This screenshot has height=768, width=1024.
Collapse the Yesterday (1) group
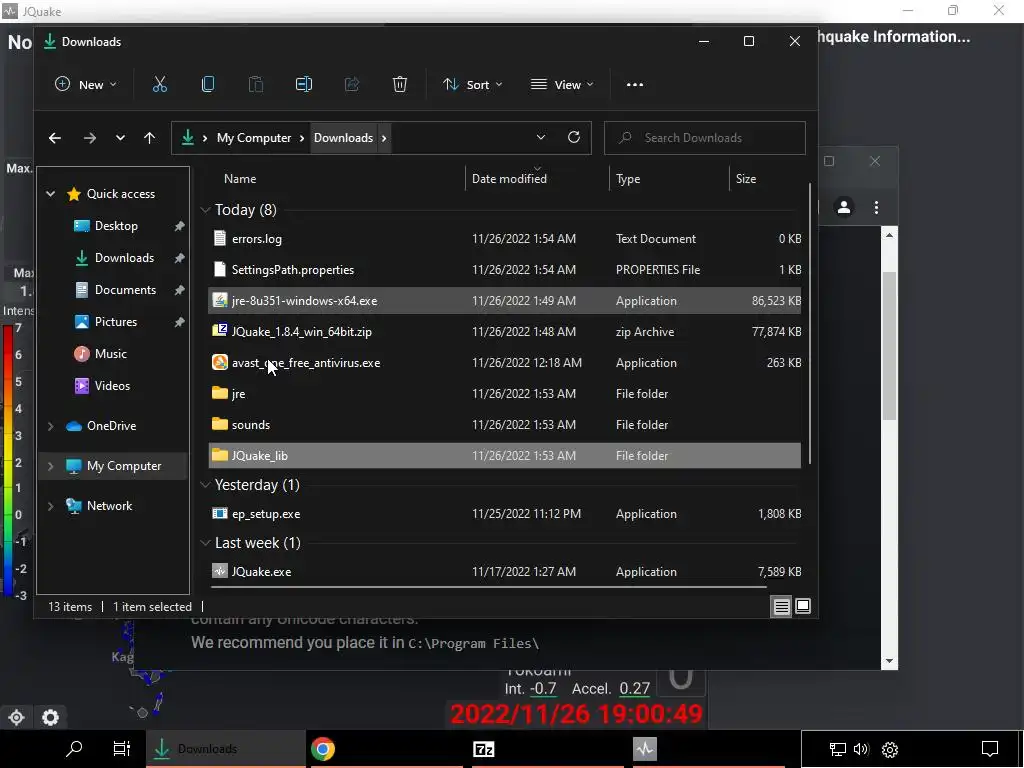[205, 485]
